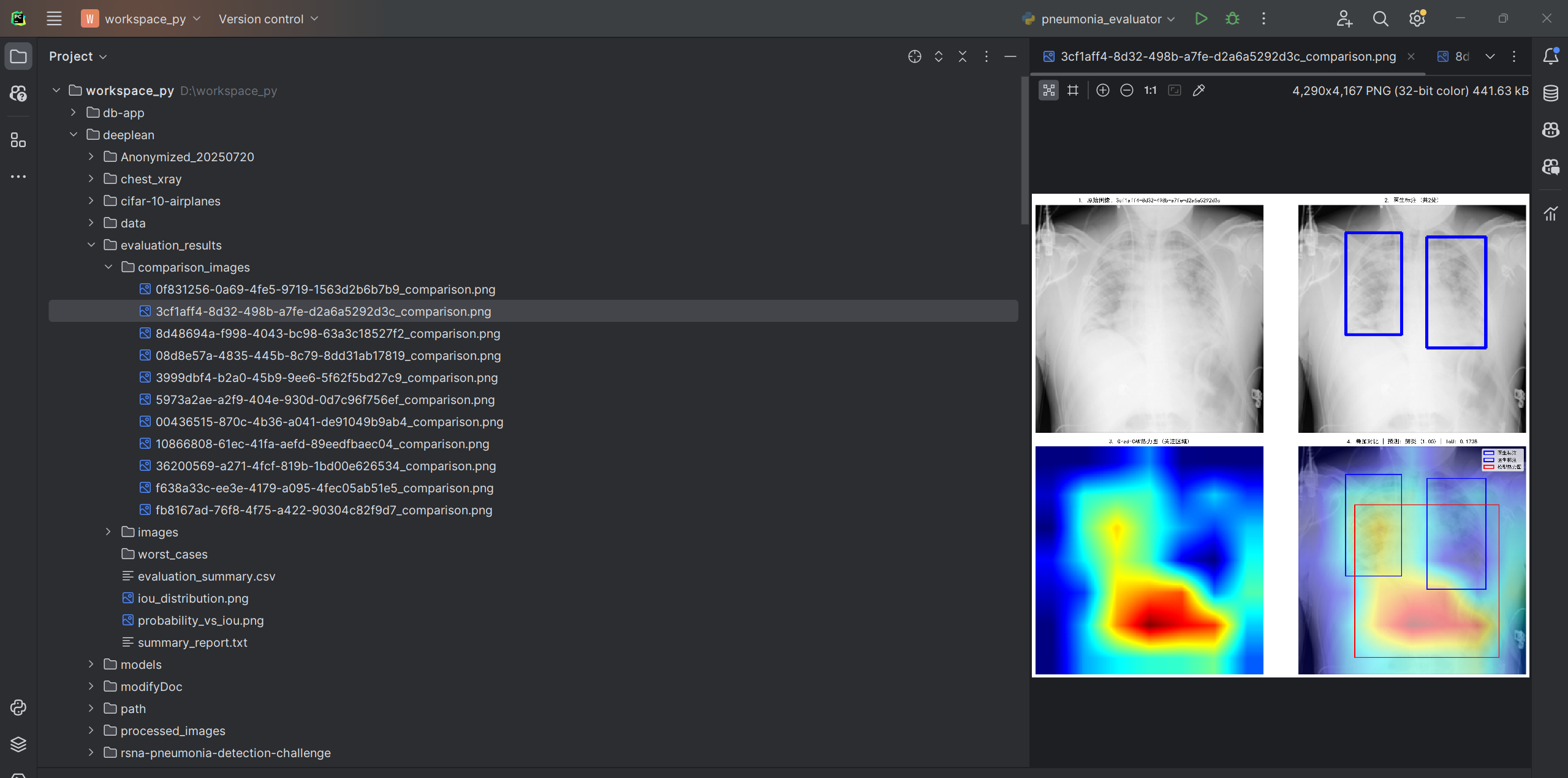Debug pneumonia_evaluator with the bug icon
This screenshot has height=778, width=1568.
(x=1232, y=18)
